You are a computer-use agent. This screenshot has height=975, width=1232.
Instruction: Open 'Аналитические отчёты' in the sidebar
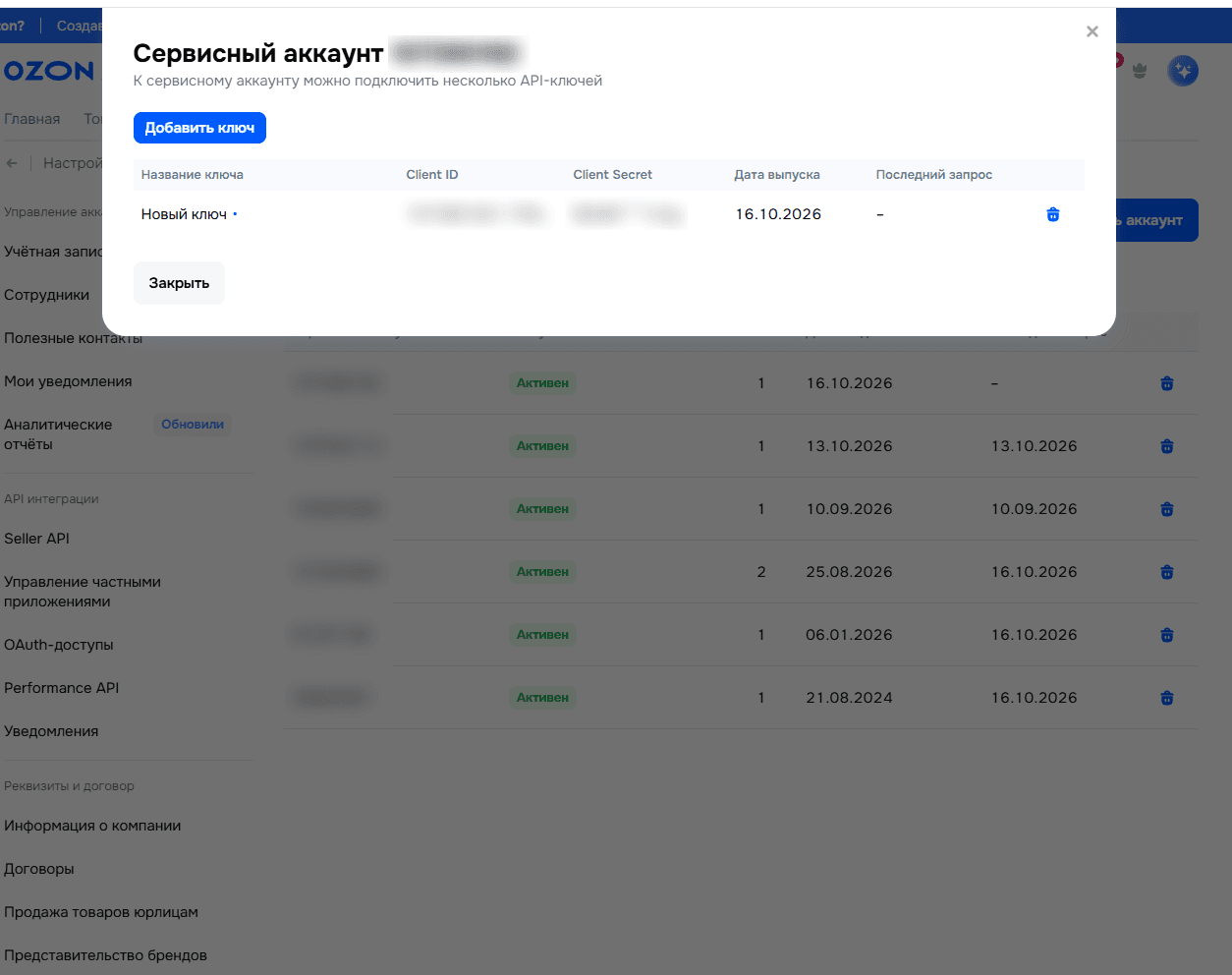(x=58, y=434)
